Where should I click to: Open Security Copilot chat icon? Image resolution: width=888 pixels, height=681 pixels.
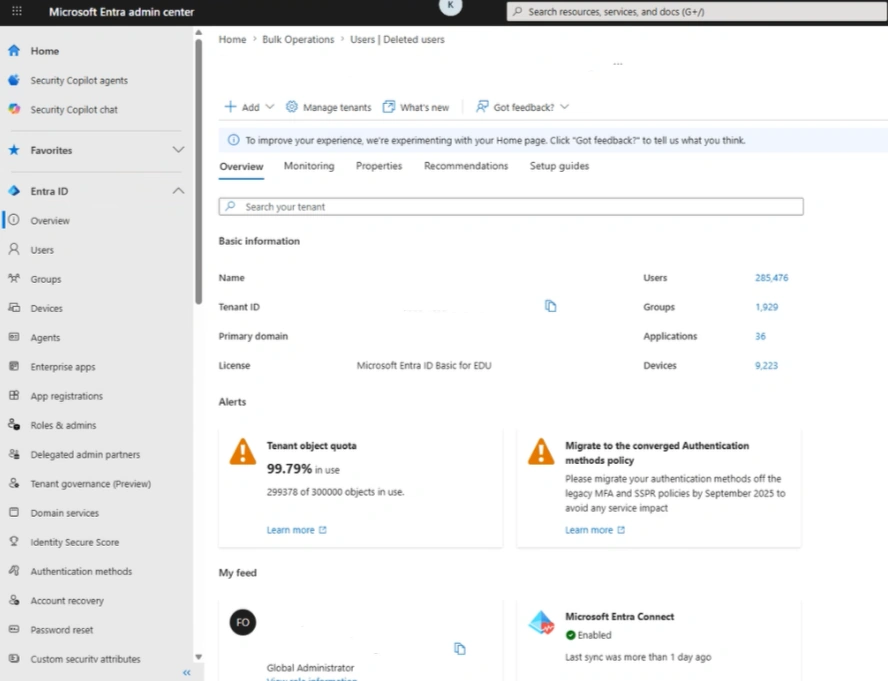coord(14,109)
